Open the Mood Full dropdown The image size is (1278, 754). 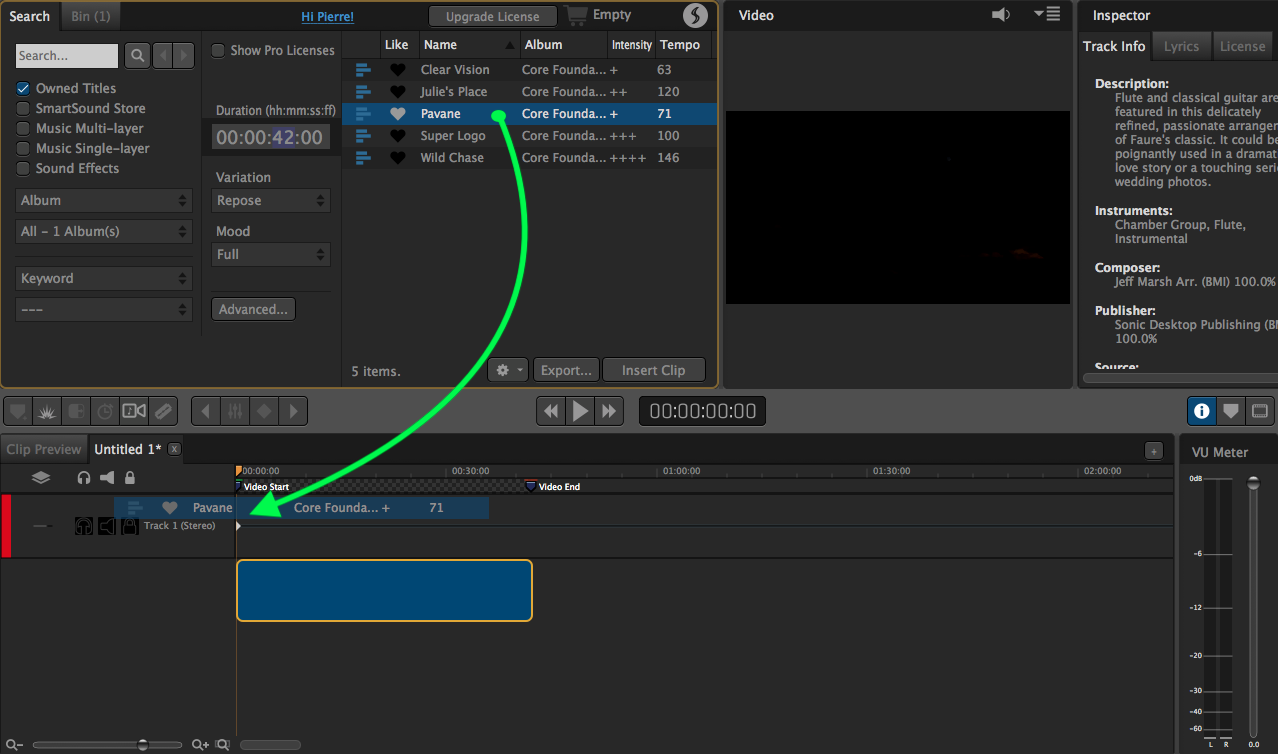pyautogui.click(x=271, y=254)
